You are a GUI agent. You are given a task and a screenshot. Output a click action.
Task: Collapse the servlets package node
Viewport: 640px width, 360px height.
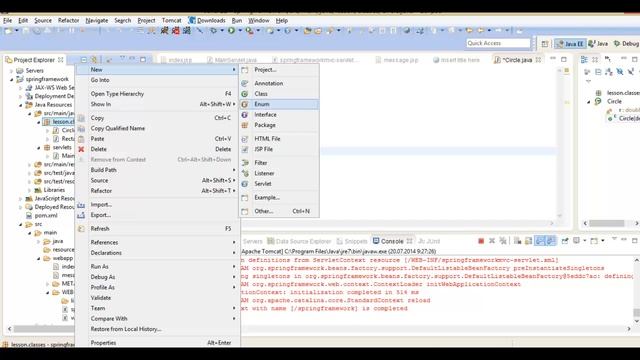point(39,148)
